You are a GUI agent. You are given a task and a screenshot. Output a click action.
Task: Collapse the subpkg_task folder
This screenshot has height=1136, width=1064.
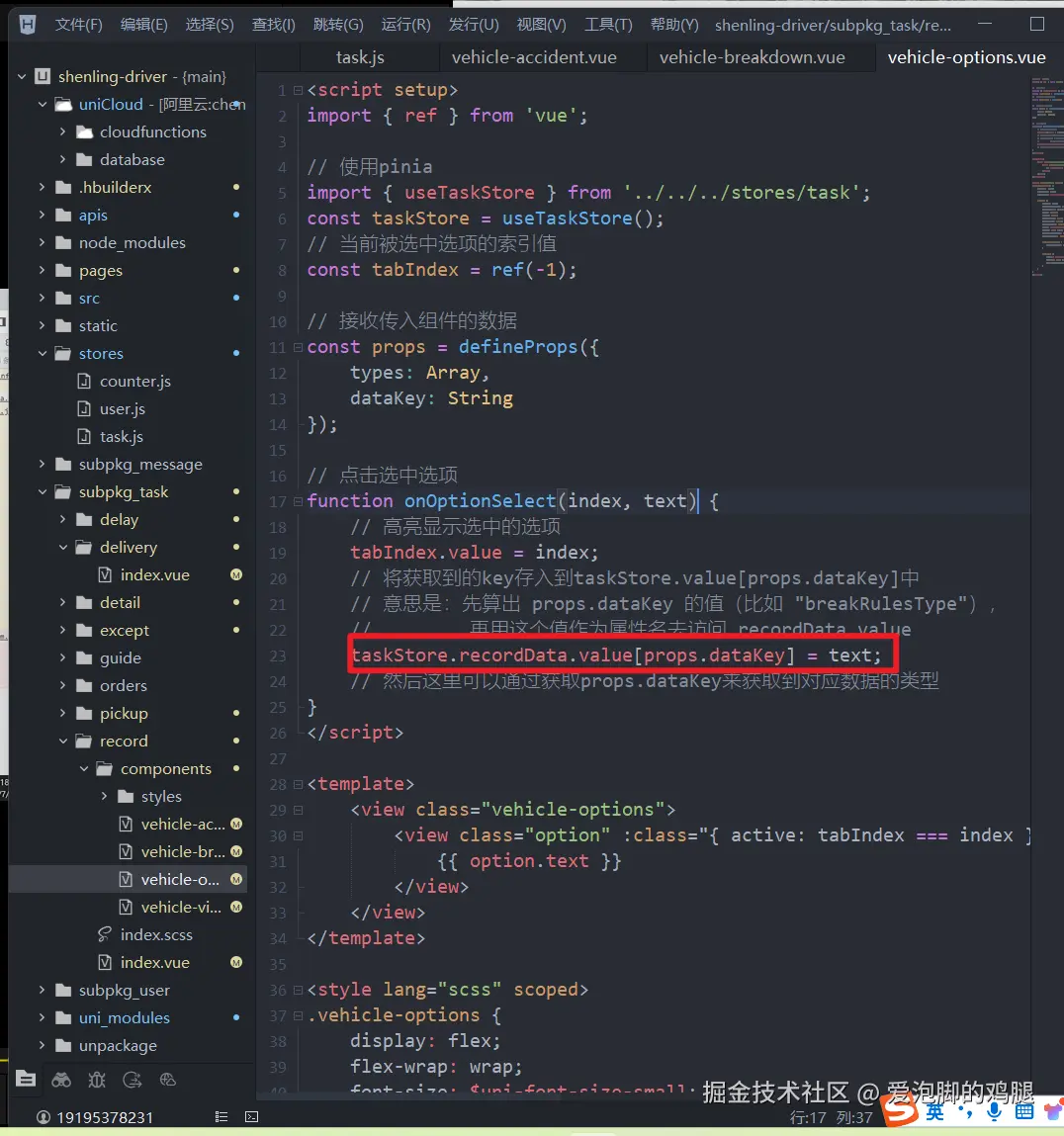click(x=43, y=492)
